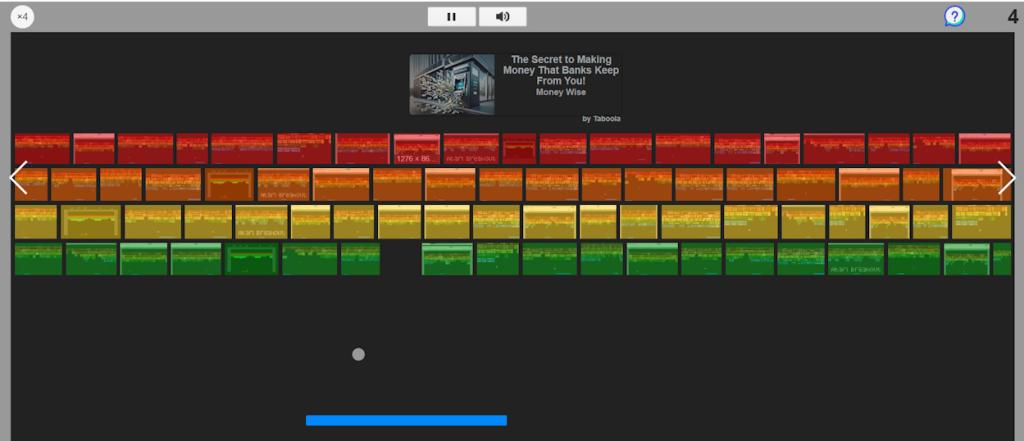Mute the game sound

502,16
